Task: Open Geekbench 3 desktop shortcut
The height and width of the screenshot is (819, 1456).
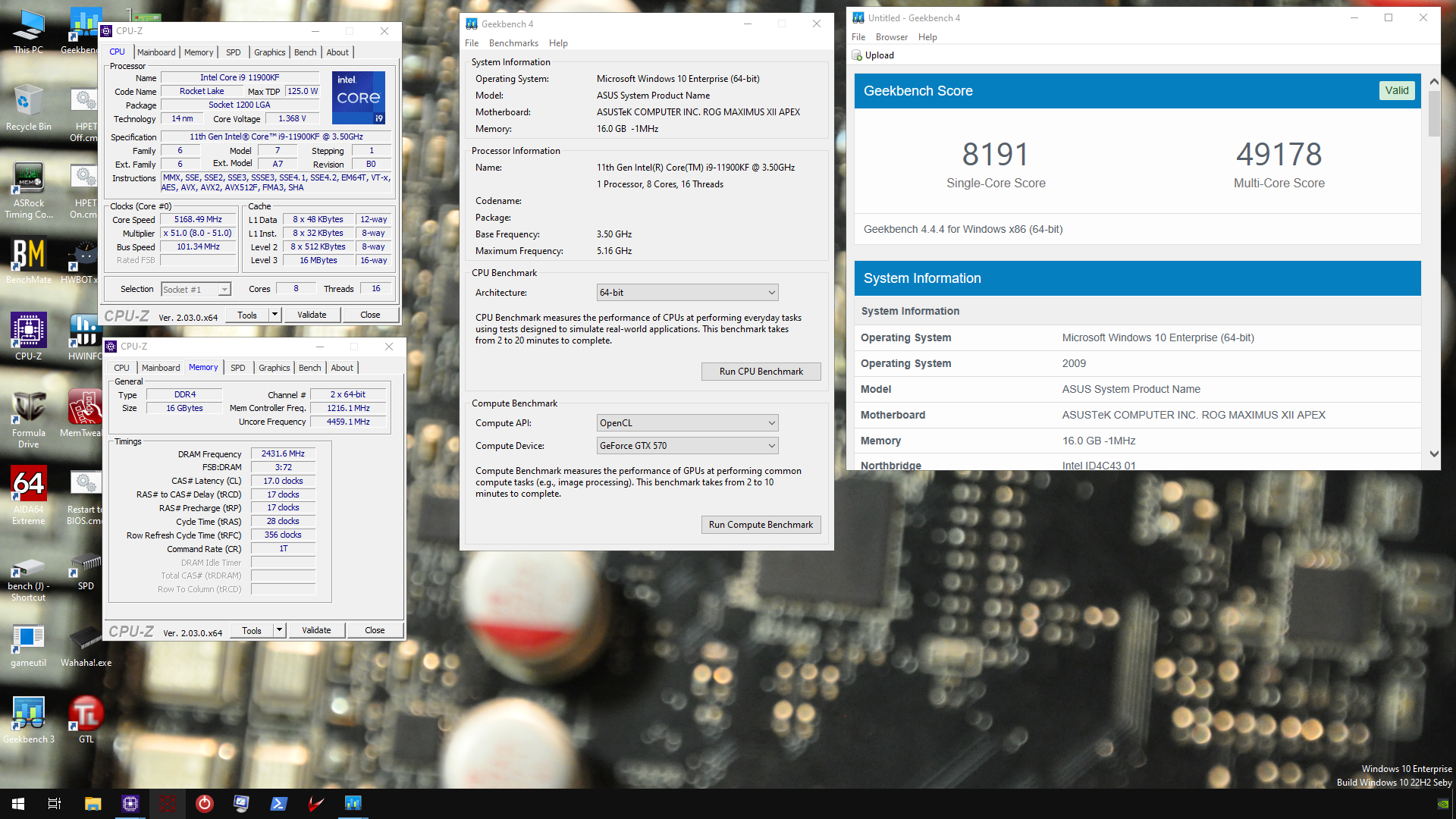Action: coord(28,720)
